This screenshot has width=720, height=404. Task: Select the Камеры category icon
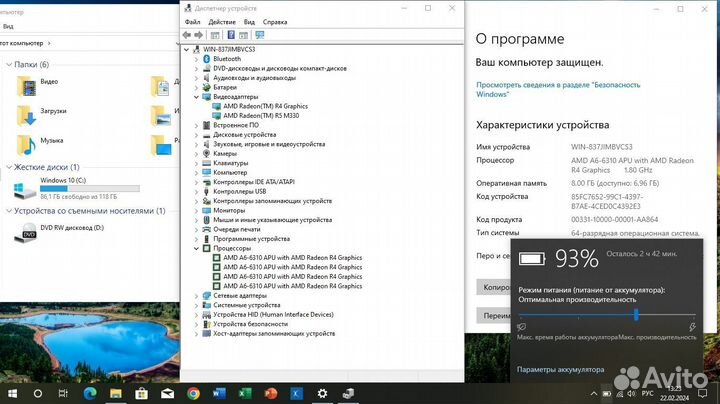coord(206,153)
